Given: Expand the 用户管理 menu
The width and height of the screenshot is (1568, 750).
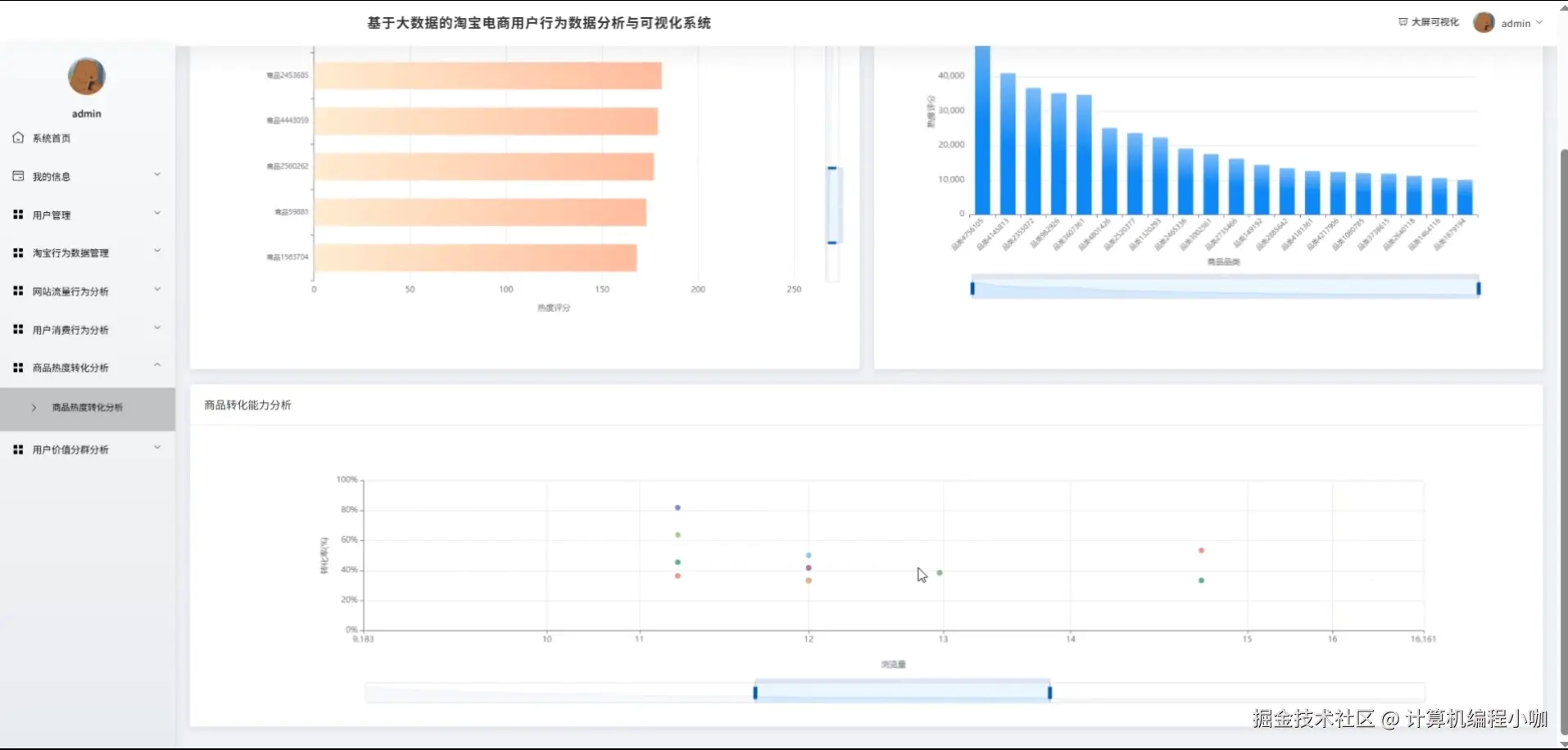Looking at the screenshot, I should click(86, 214).
